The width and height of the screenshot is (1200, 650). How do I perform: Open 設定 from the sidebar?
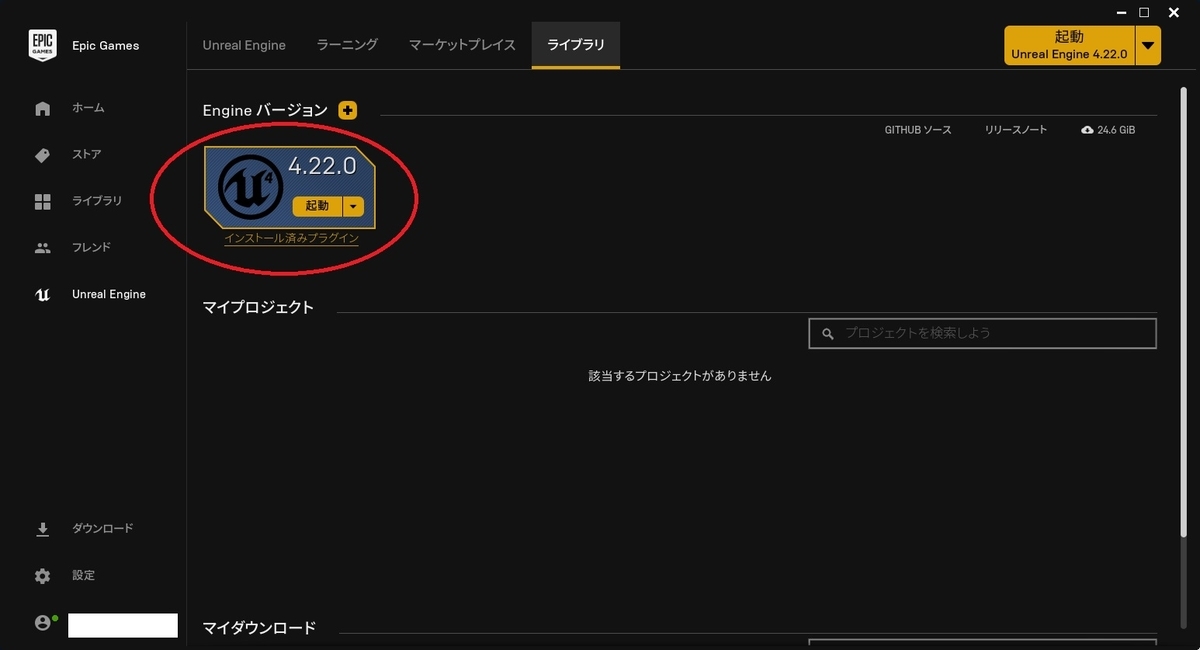click(x=84, y=575)
